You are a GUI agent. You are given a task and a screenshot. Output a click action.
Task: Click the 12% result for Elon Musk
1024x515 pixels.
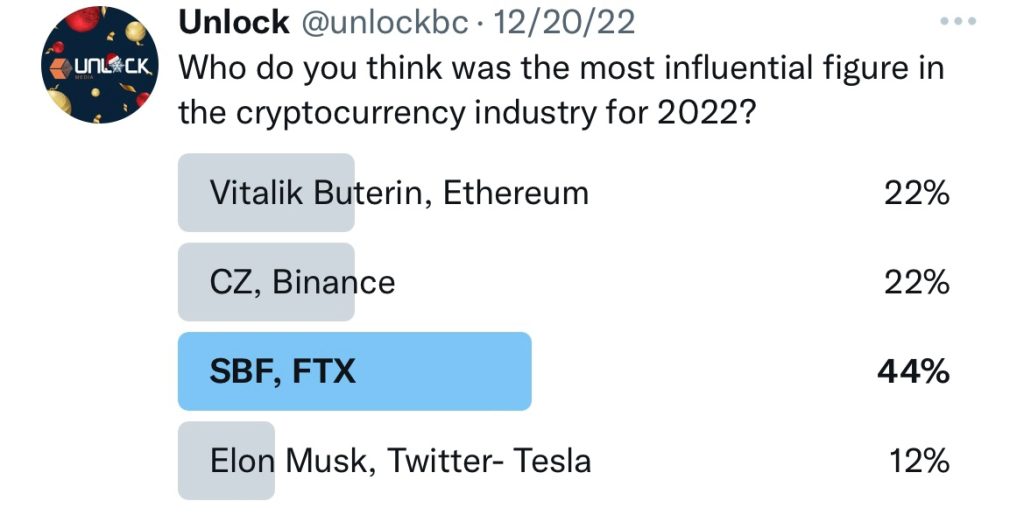pyautogui.click(x=919, y=461)
